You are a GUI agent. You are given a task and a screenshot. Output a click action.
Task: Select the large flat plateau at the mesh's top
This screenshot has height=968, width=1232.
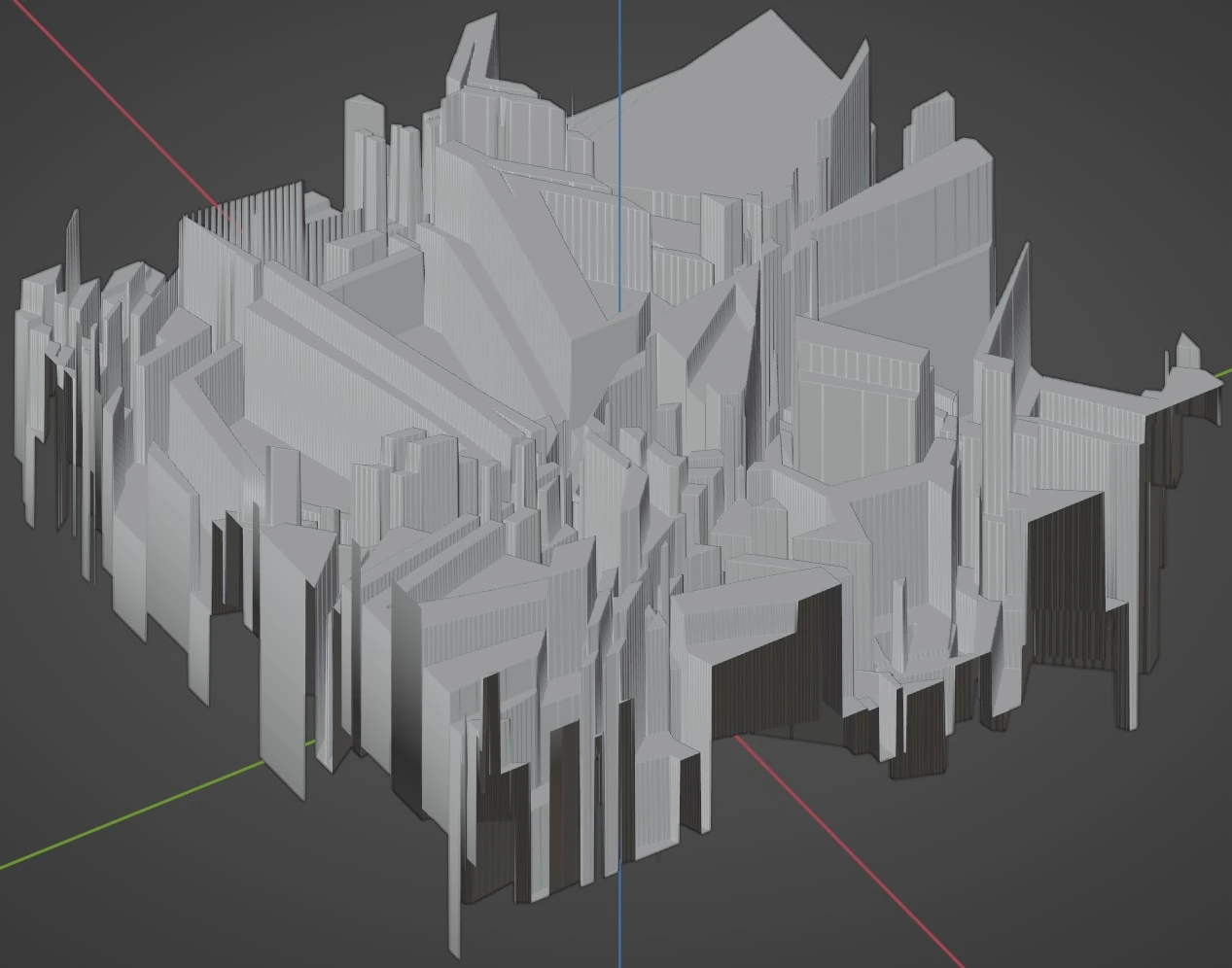pos(720,126)
